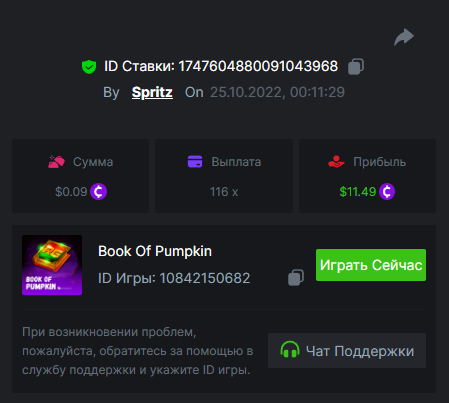Open the Spritz user profile link
Viewport: 449px width, 403px height.
pyautogui.click(x=152, y=92)
